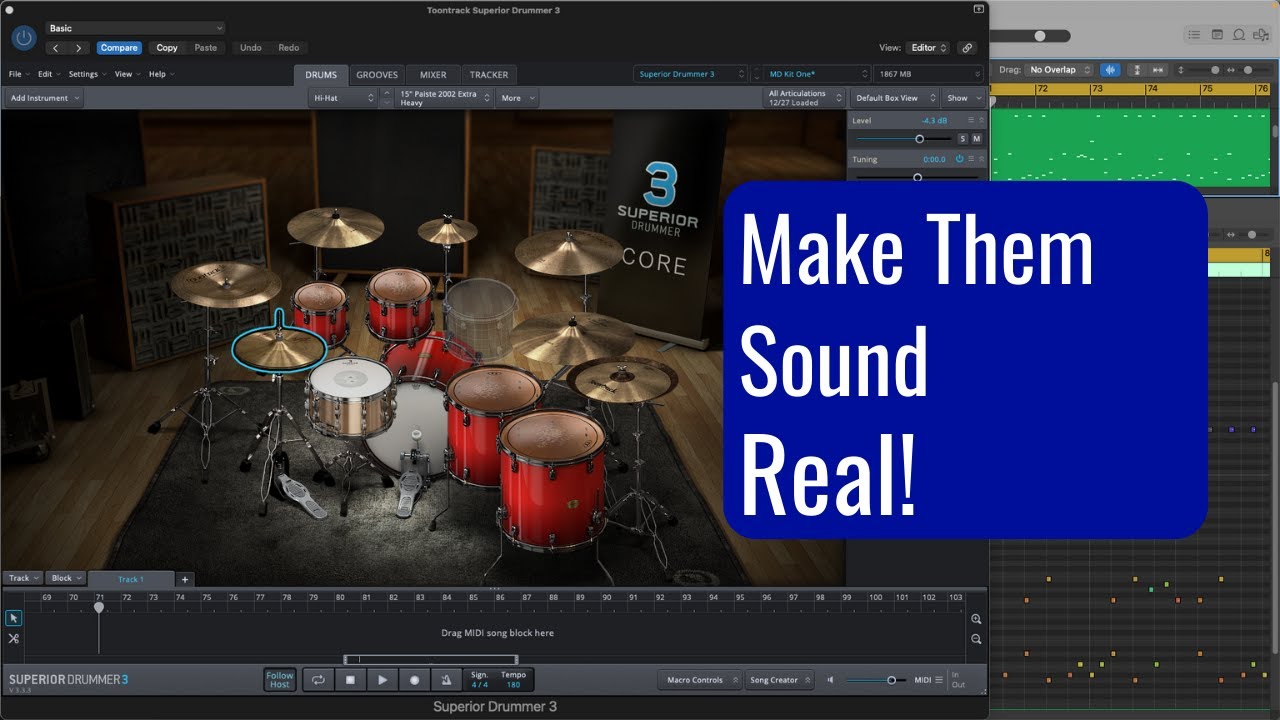Open the Drag No Overlap dropdown in Logic
1280x720 pixels.
[1059, 70]
